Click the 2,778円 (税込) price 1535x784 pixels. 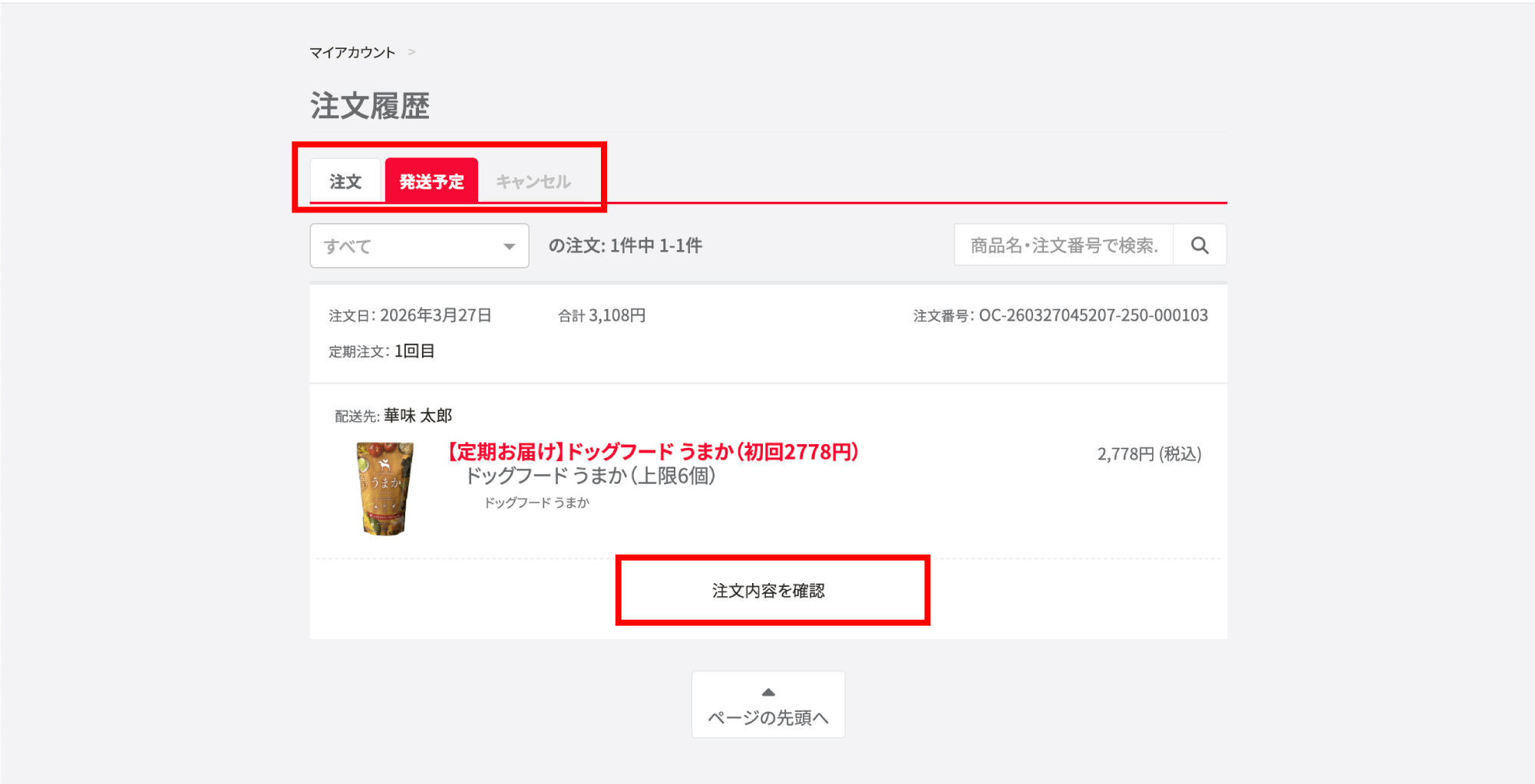[1149, 454]
